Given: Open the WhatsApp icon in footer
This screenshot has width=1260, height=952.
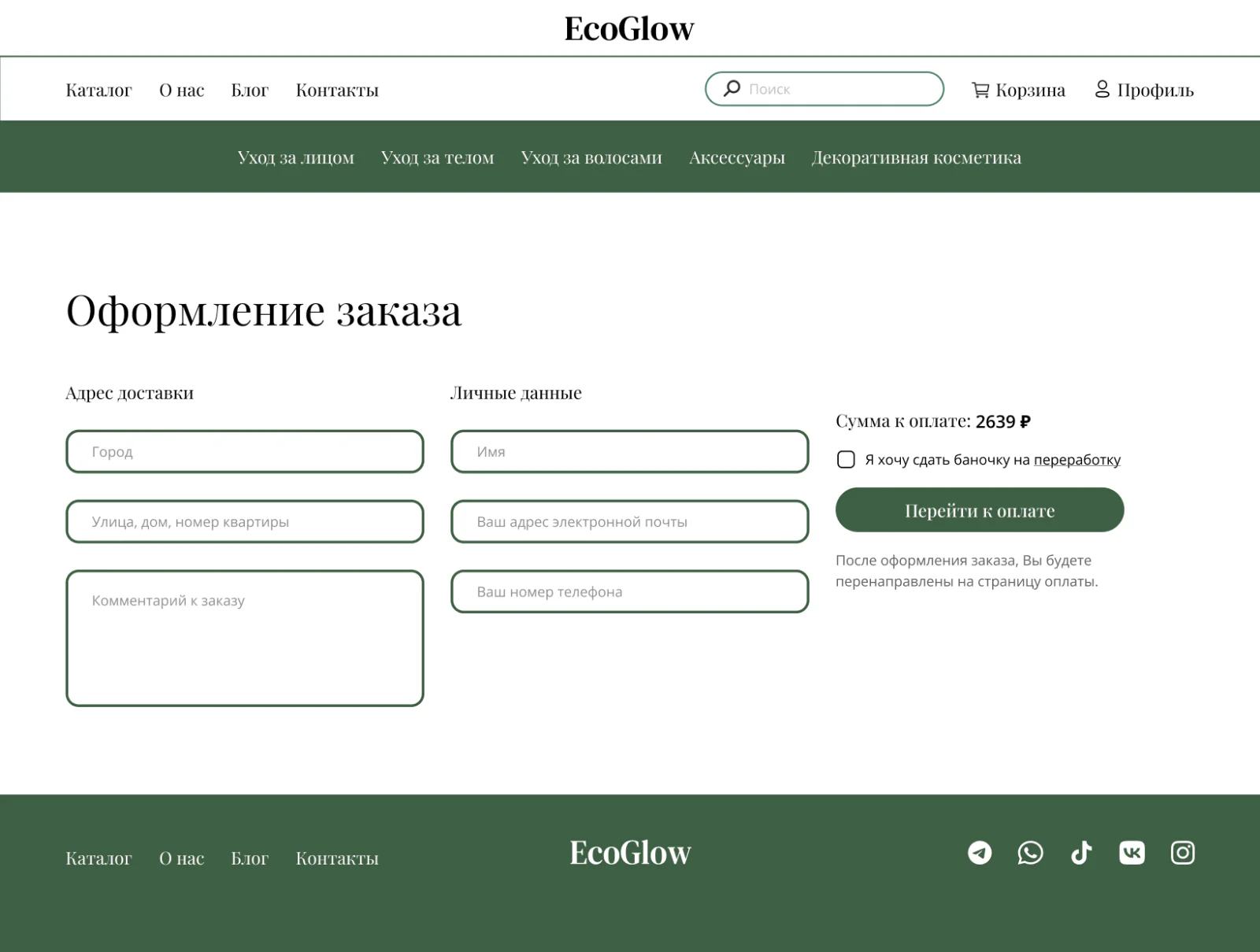Looking at the screenshot, I should 1030,853.
